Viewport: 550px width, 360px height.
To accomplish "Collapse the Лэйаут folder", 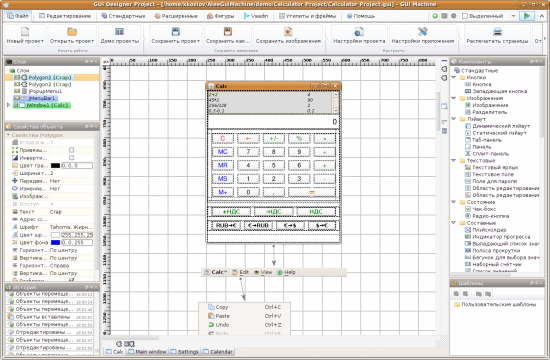I will coord(454,119).
